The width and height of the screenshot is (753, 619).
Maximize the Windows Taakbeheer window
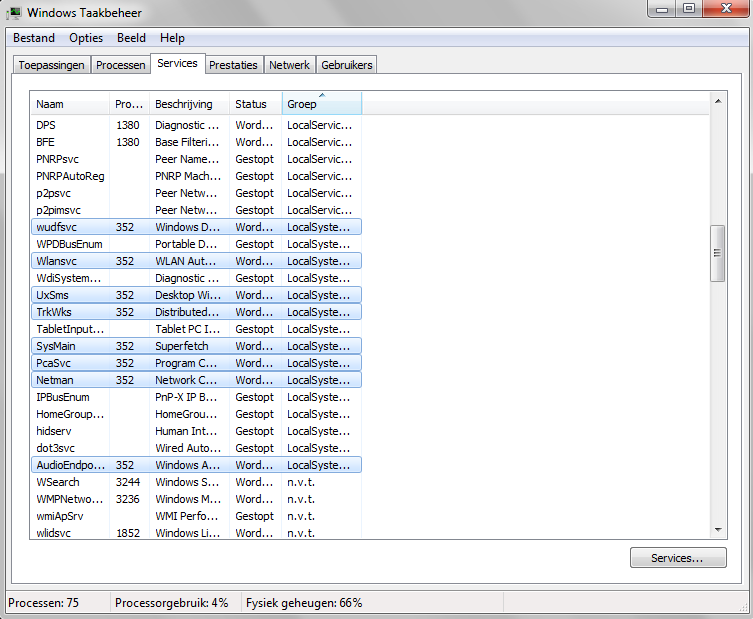point(689,9)
